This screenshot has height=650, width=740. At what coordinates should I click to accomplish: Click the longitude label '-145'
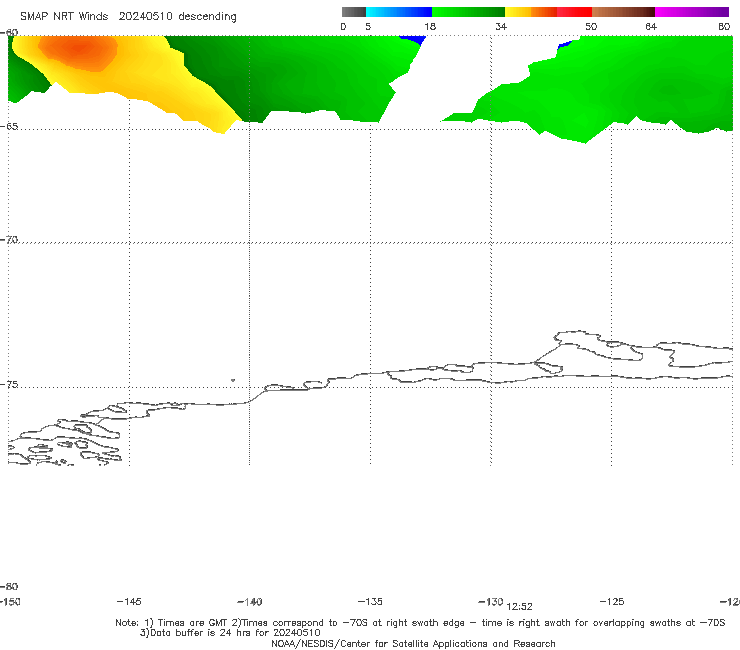(x=129, y=601)
